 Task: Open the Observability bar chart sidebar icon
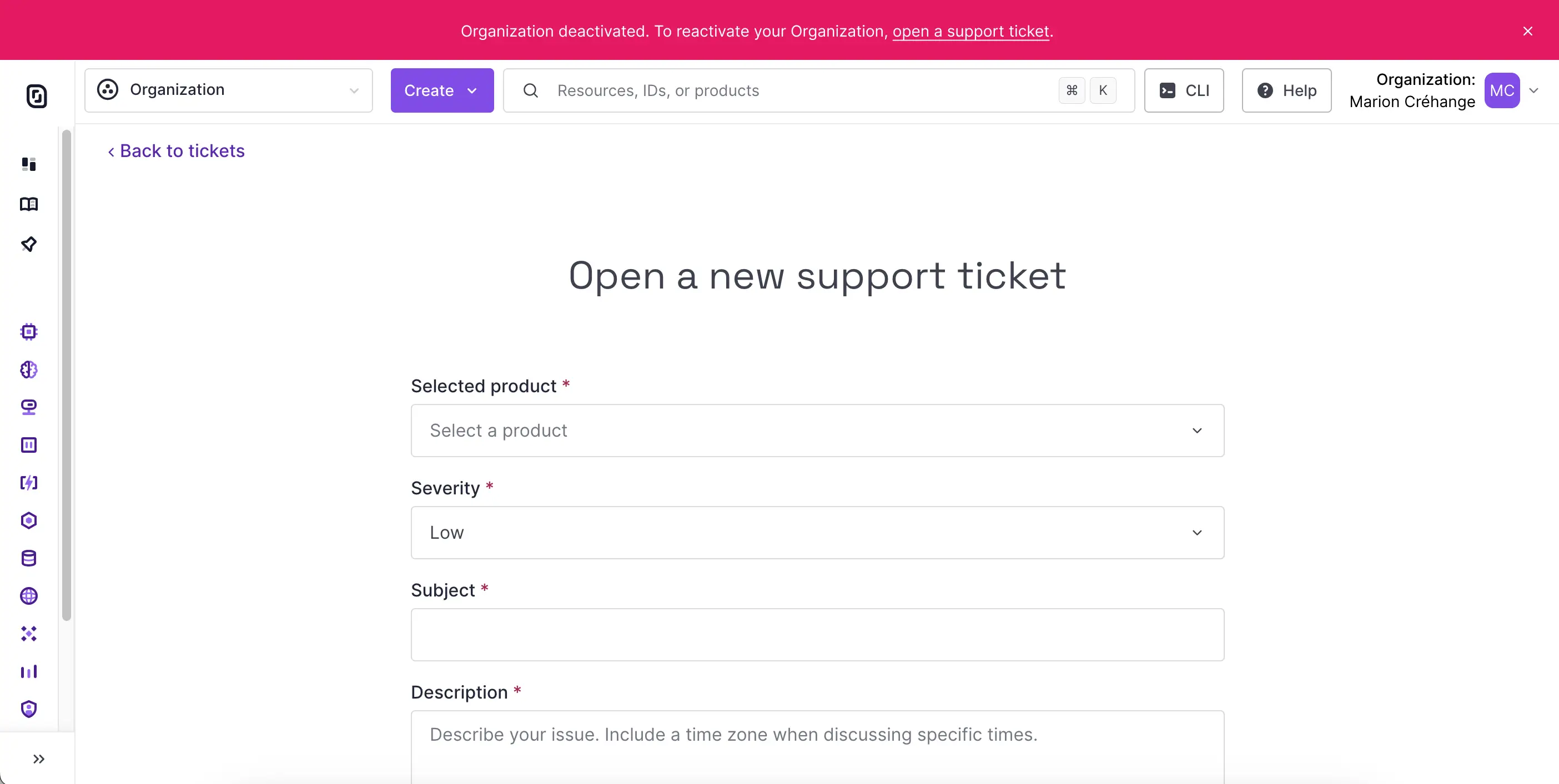point(28,671)
